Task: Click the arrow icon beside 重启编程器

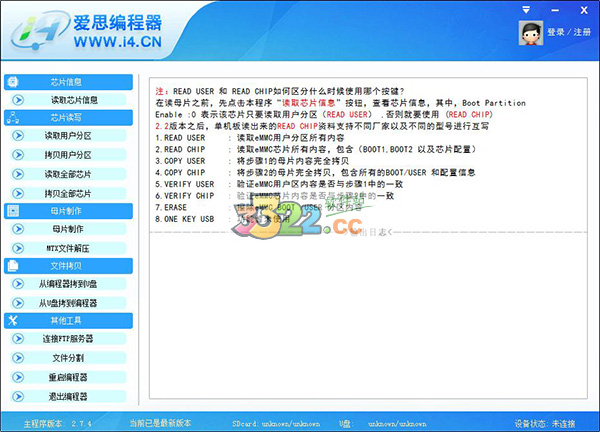Action: coord(18,377)
